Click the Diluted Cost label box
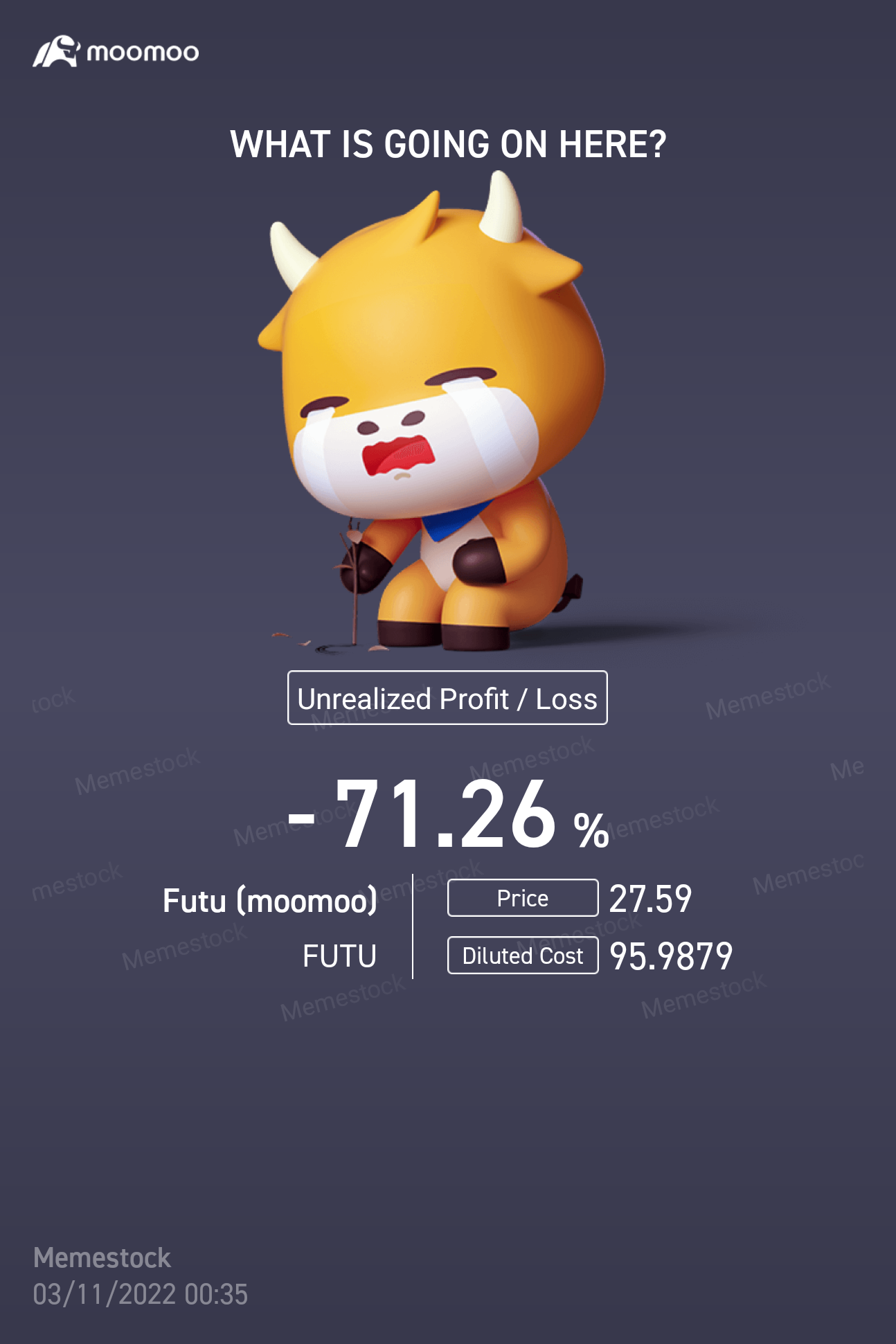The height and width of the screenshot is (1344, 896). pyautogui.click(x=523, y=956)
